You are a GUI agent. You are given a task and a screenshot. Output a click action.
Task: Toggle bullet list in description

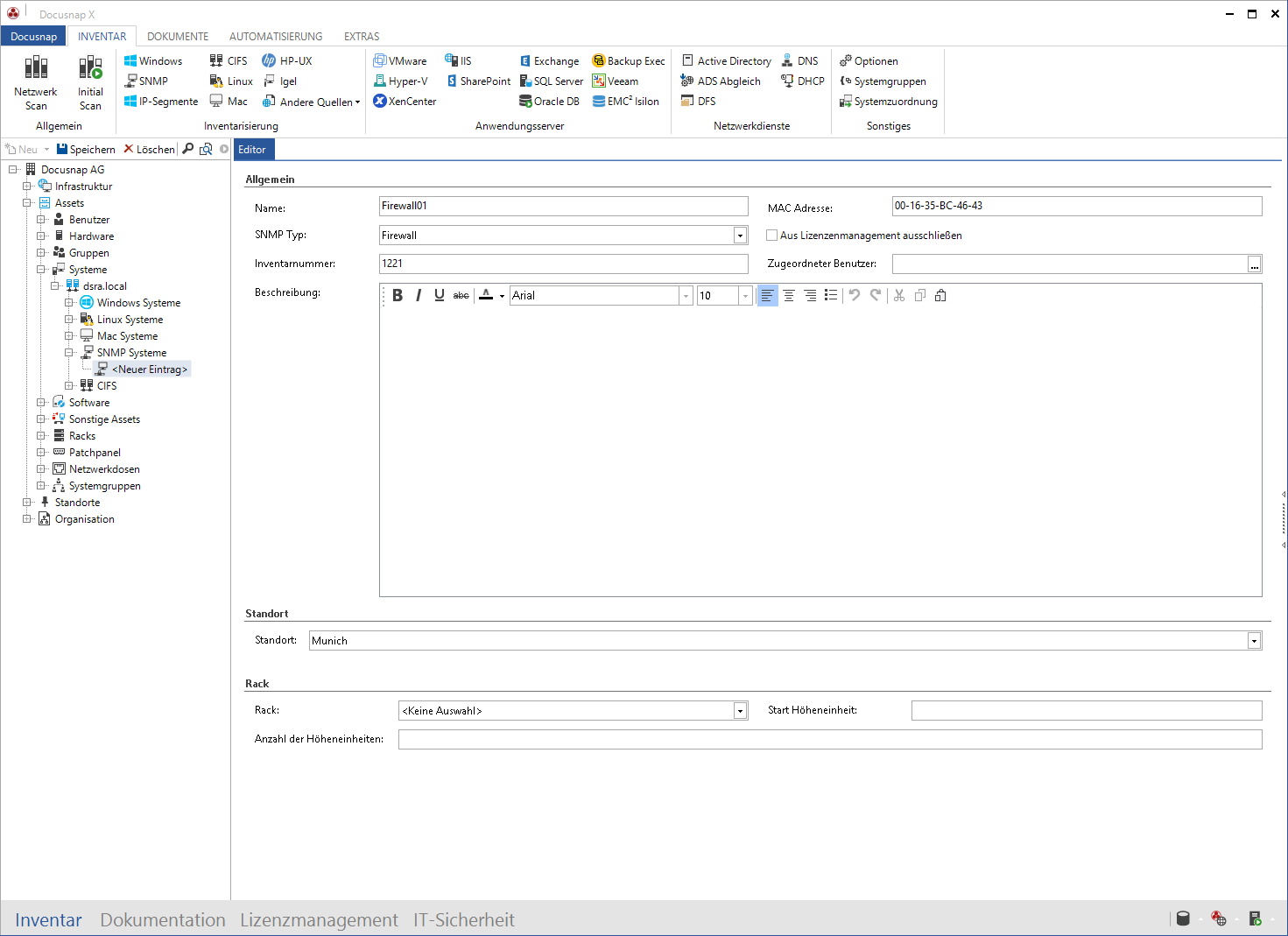coord(831,296)
